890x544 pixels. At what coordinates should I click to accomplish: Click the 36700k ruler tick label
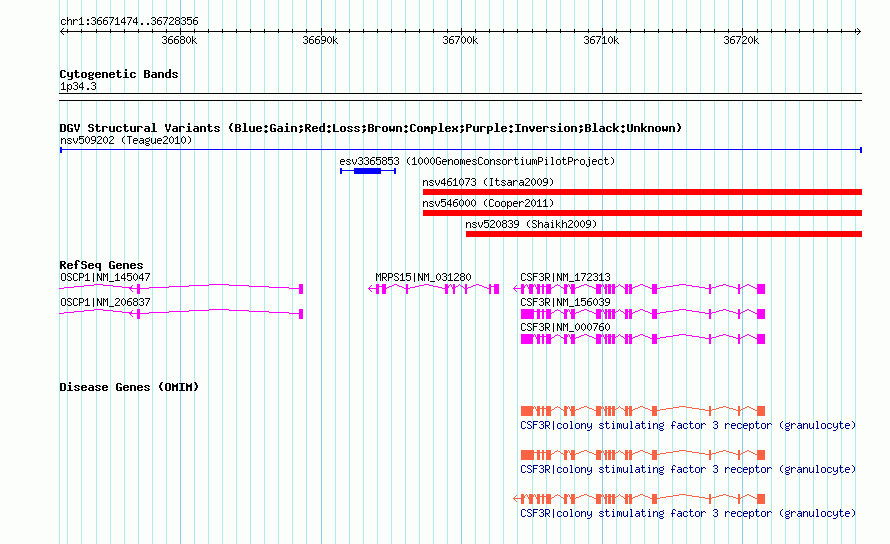(460, 40)
